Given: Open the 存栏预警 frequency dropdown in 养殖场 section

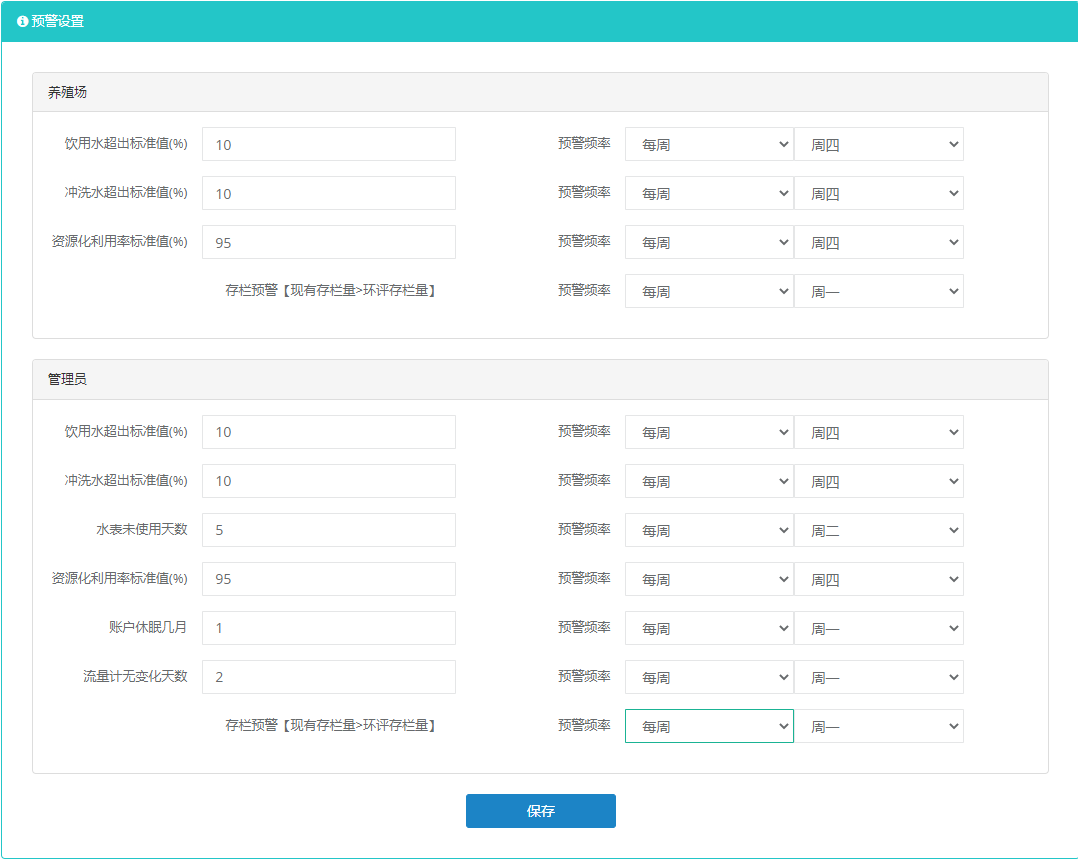Looking at the screenshot, I should coord(709,291).
